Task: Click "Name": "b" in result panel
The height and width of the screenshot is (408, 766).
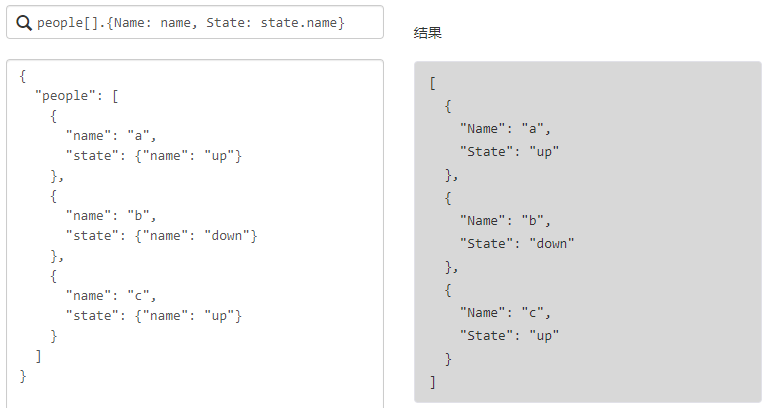Action: [505, 220]
